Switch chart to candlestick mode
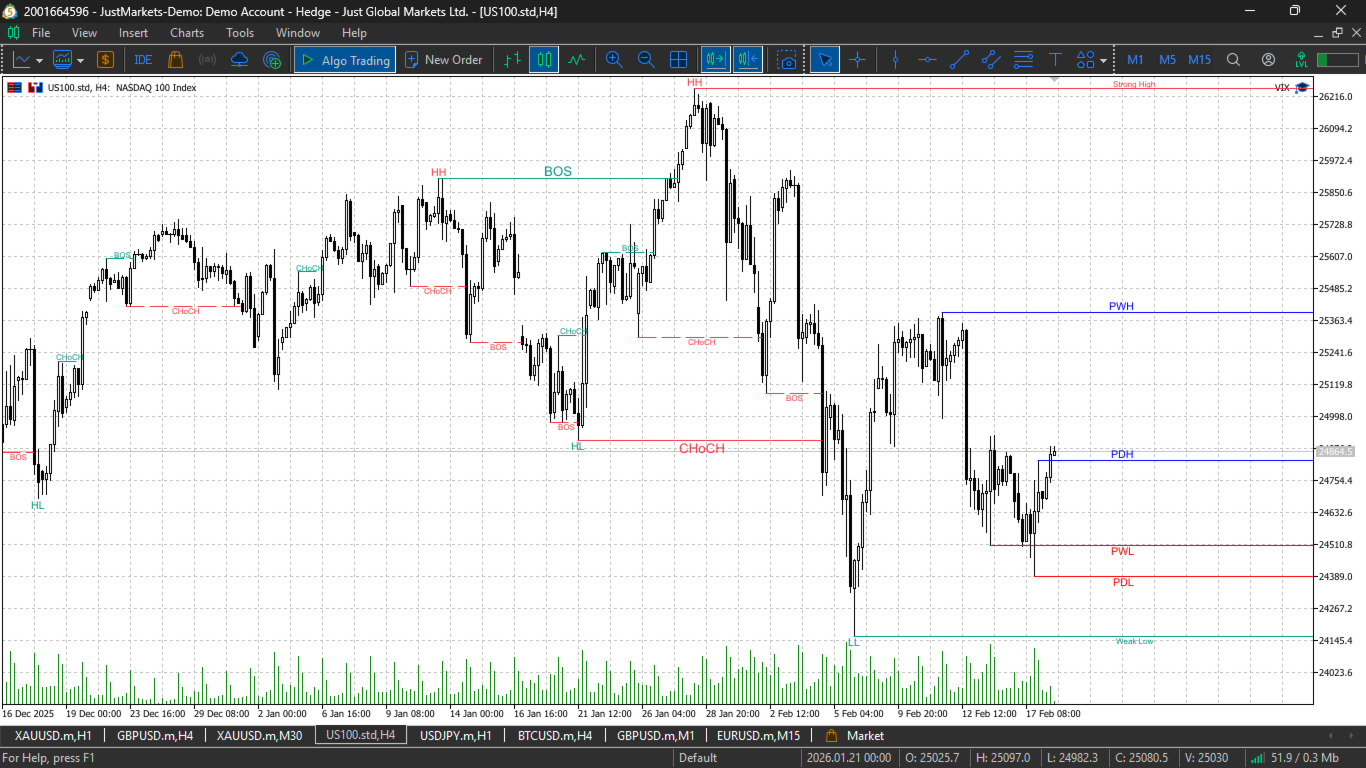 pos(544,60)
